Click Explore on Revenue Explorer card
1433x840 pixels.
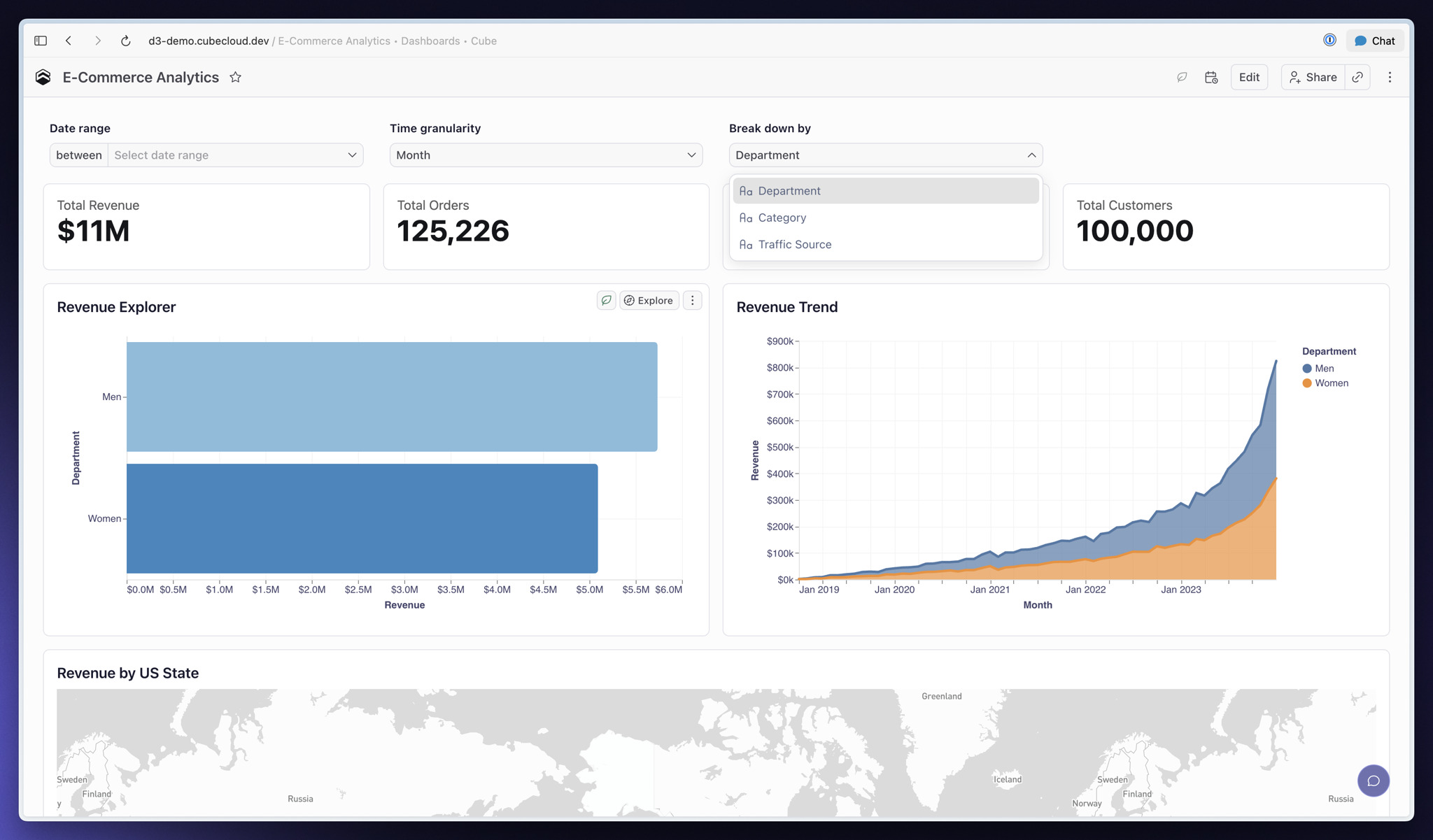click(x=649, y=300)
